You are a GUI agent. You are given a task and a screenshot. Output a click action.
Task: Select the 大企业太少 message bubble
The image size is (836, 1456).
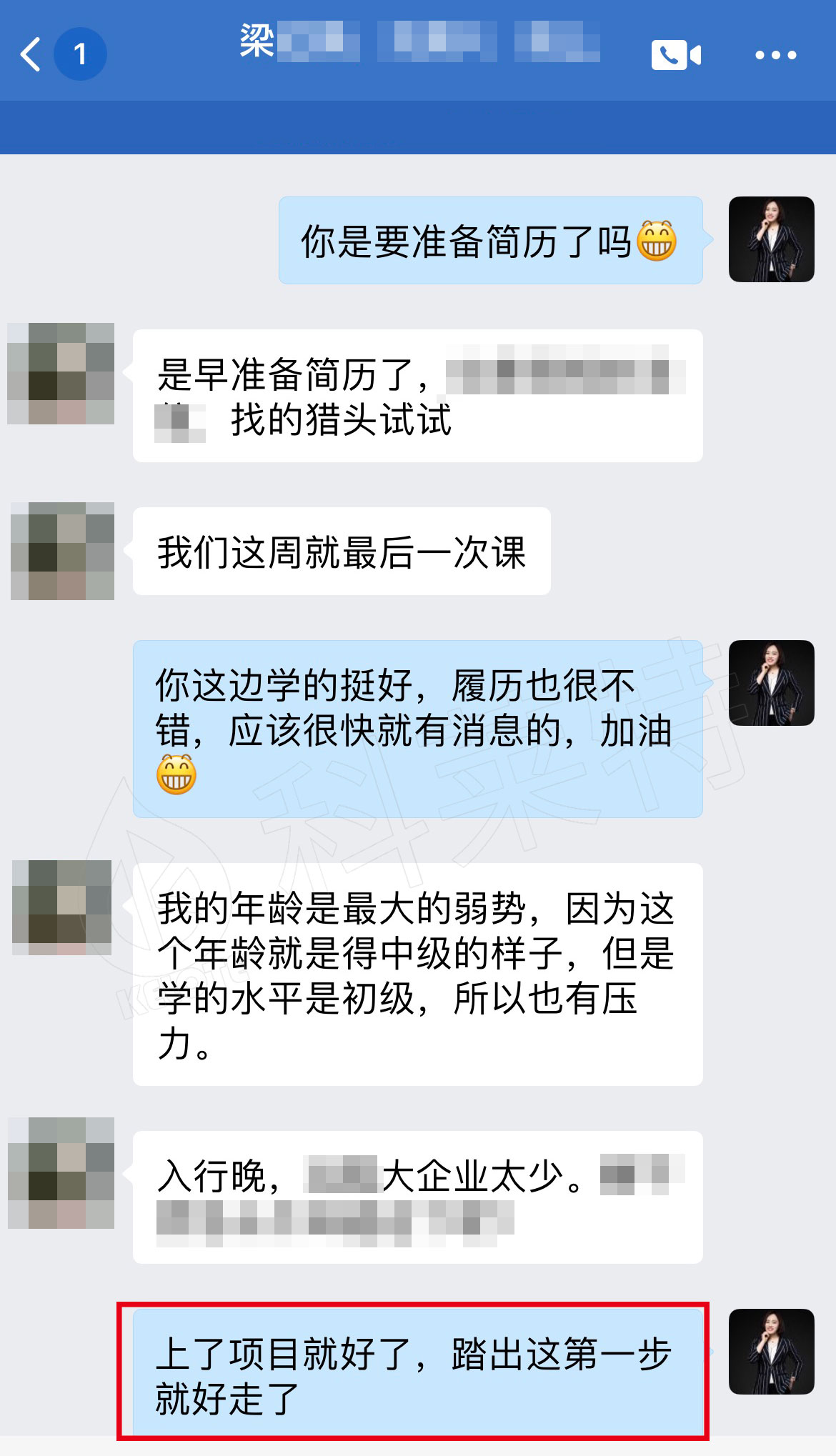point(418,1197)
